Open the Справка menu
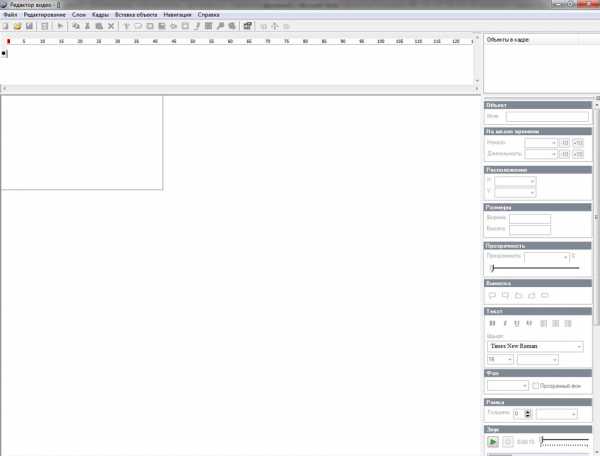The image size is (600, 456). coord(209,15)
